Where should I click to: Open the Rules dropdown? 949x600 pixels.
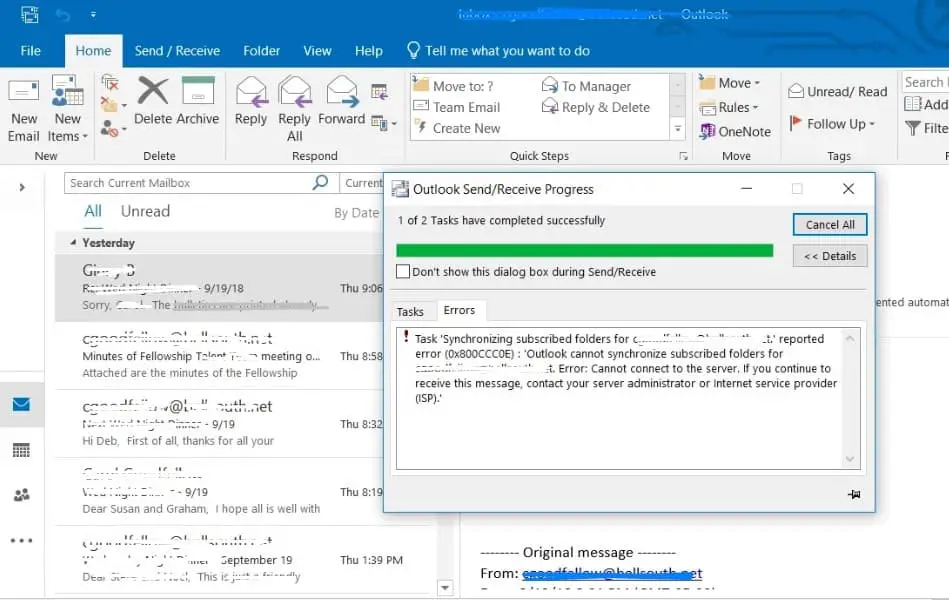pyautogui.click(x=729, y=107)
